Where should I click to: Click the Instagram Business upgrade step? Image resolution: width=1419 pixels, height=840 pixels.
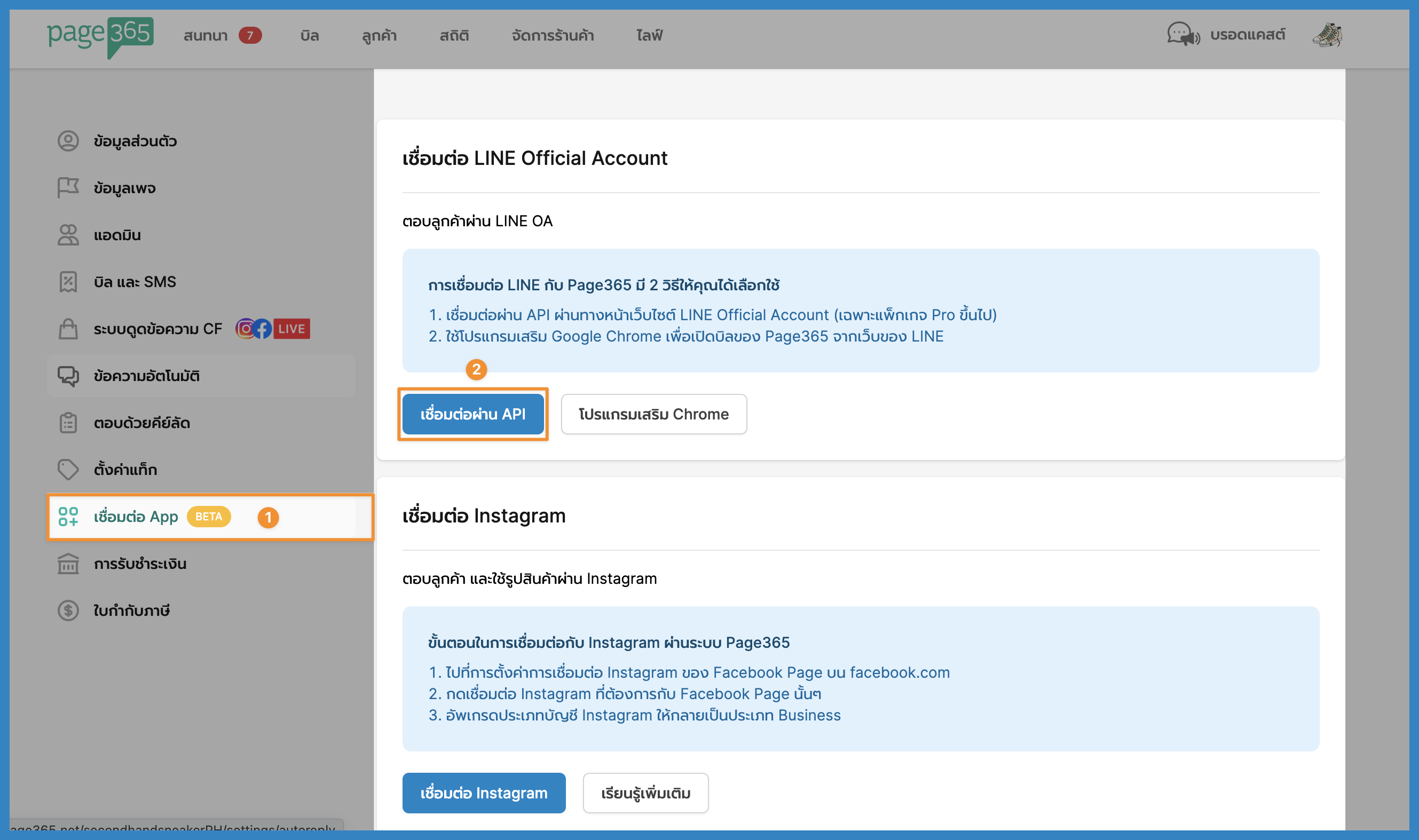pyautogui.click(x=634, y=716)
